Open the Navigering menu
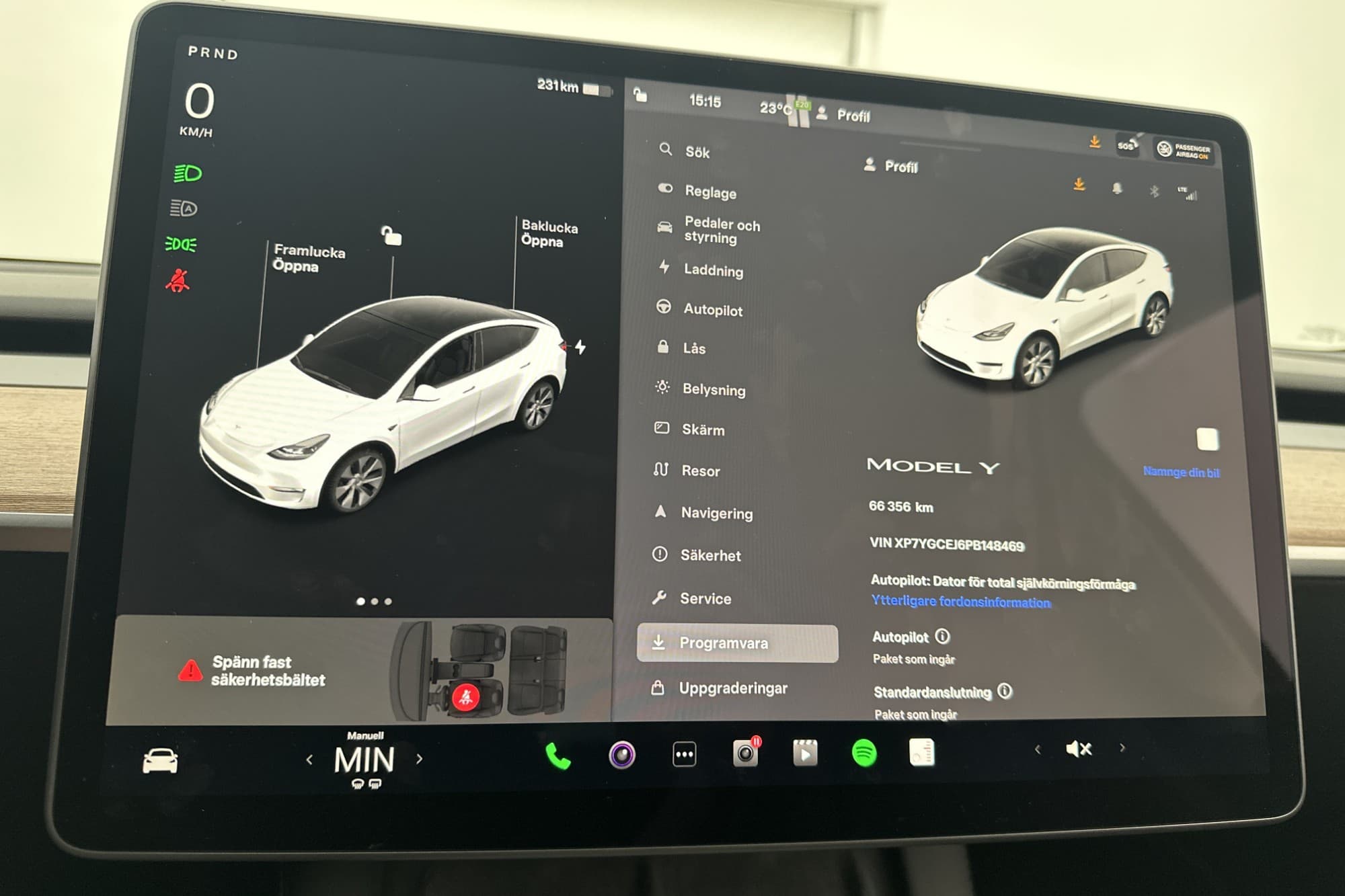 pyautogui.click(x=702, y=512)
